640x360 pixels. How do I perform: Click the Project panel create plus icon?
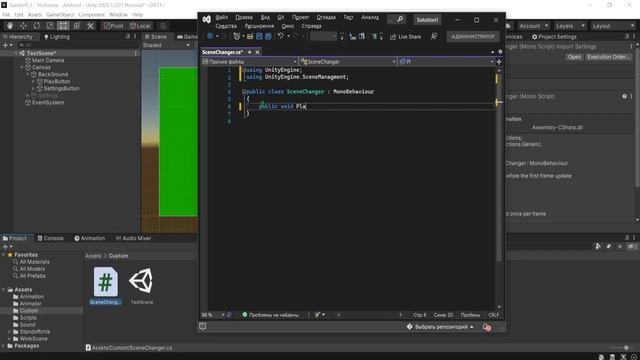5,247
